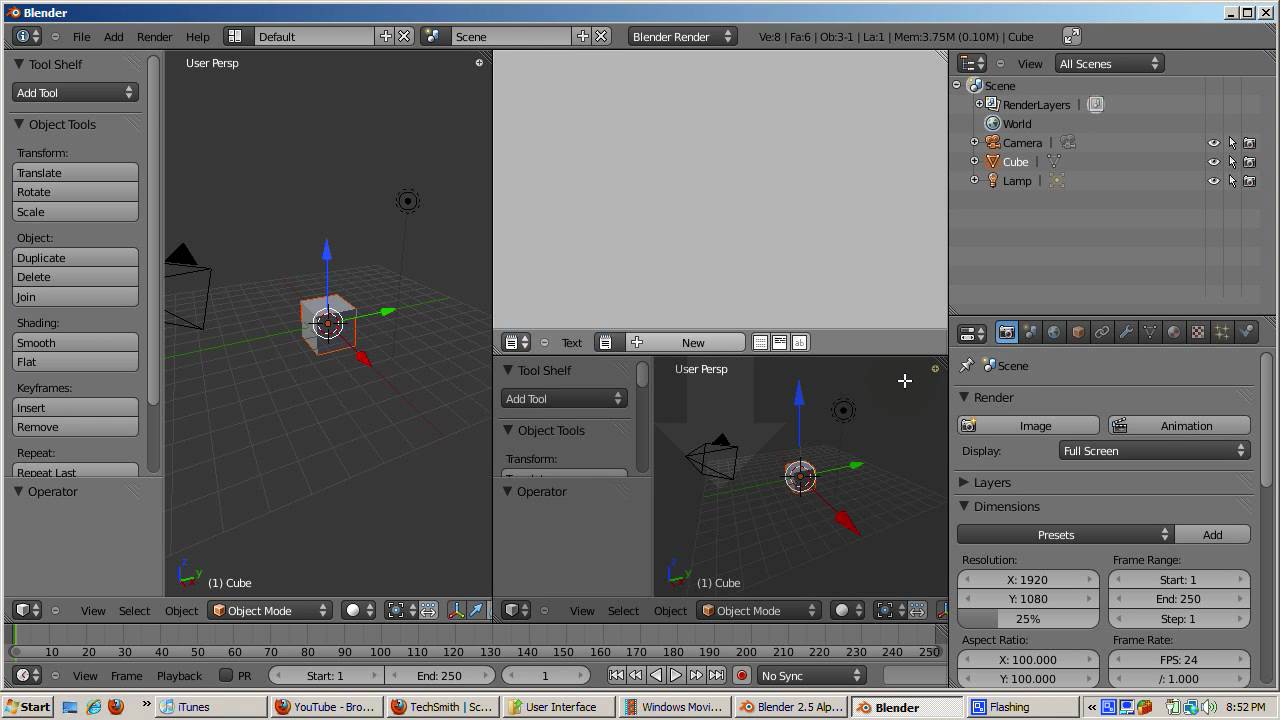Open the Object Mode dropdown in left viewport
Viewport: 1280px width, 720px height.
269,610
